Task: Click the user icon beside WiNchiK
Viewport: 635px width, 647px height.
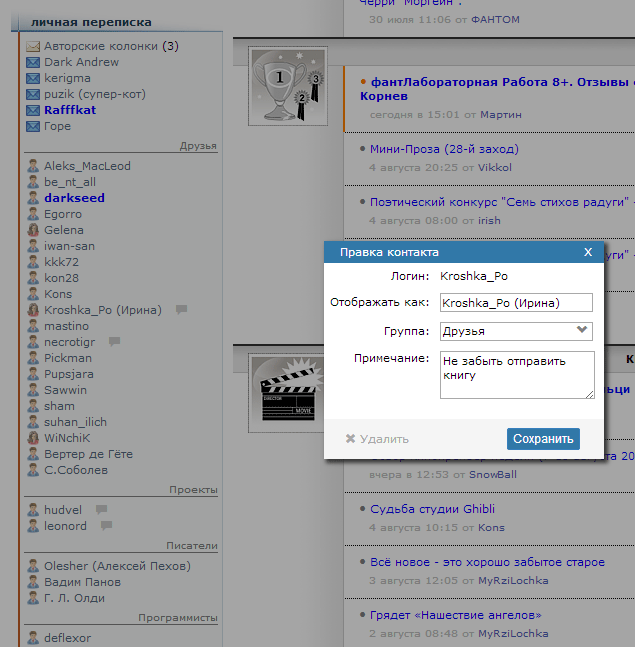Action: pos(33,438)
